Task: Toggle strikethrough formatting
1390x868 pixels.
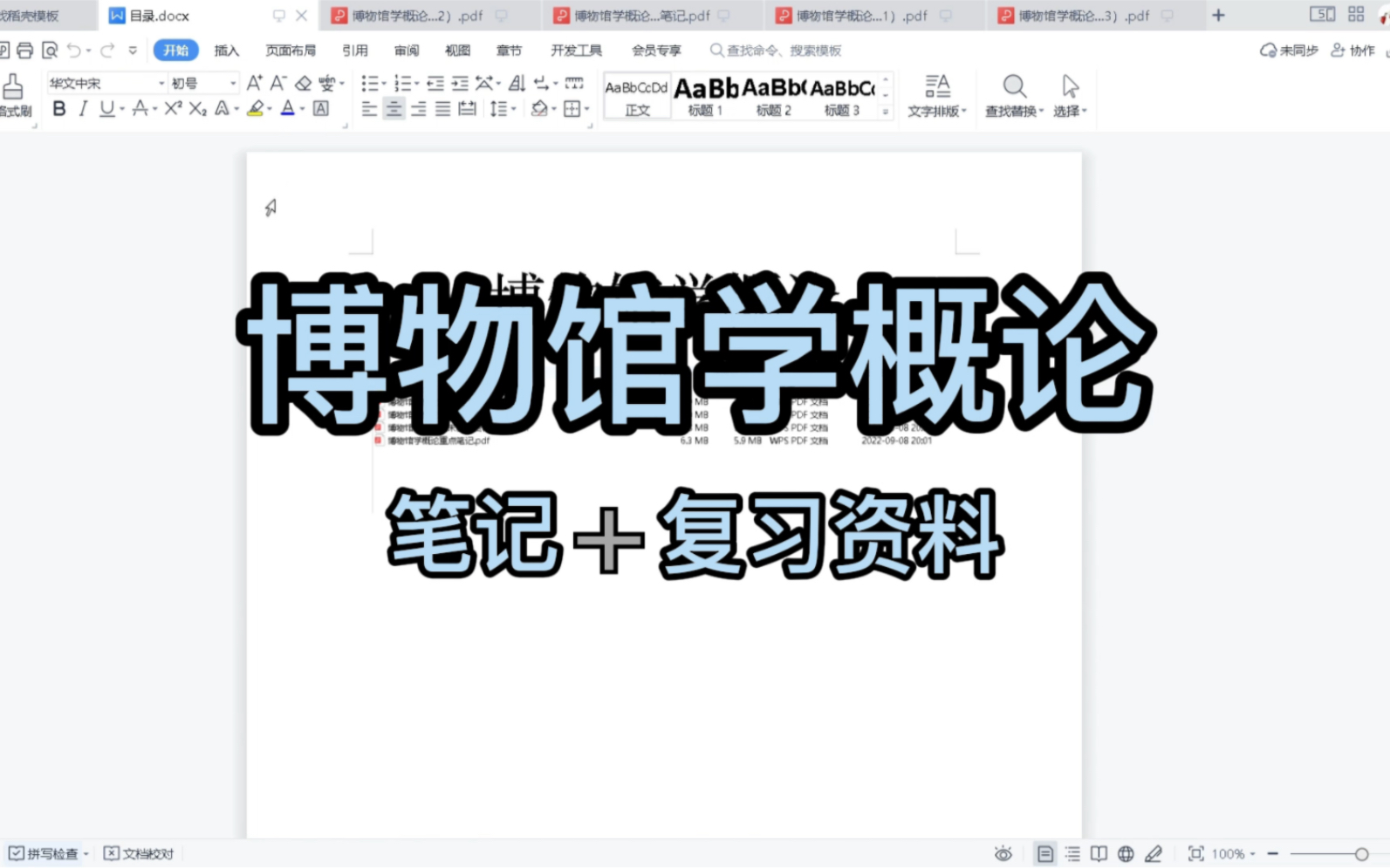Action: click(x=140, y=108)
